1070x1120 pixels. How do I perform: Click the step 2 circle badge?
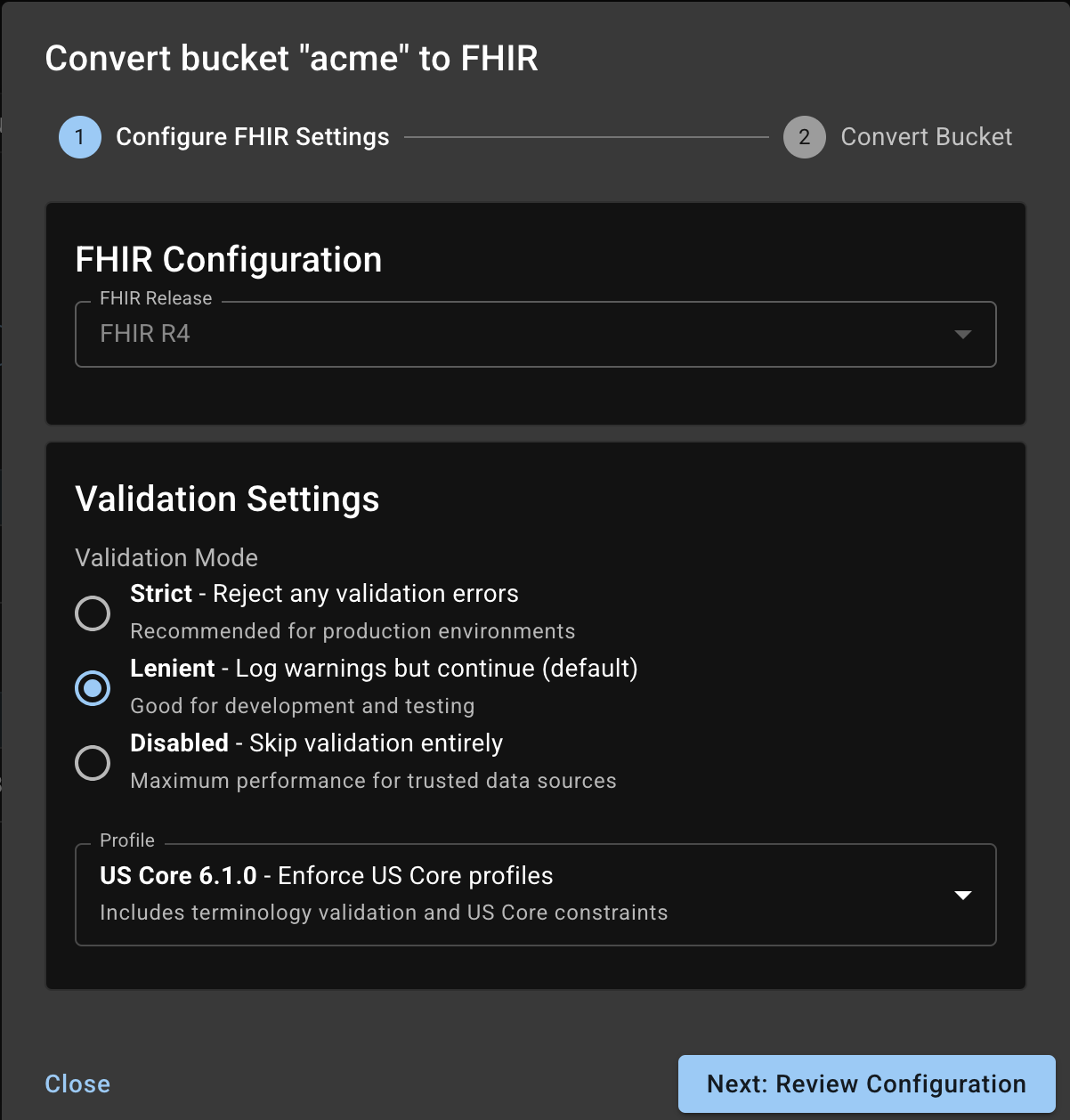804,137
